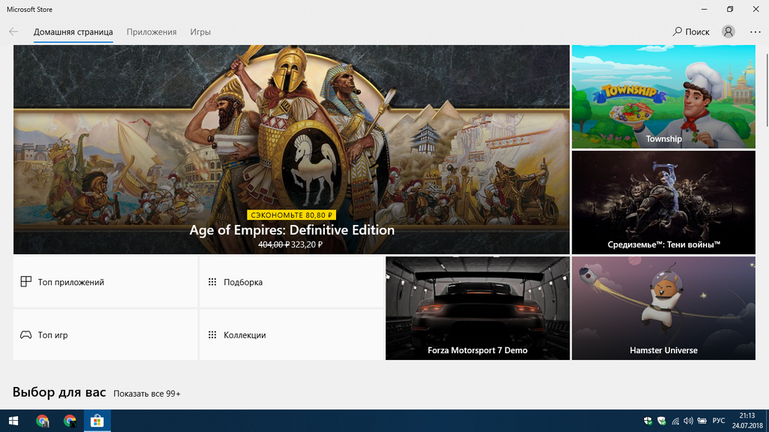Viewport: 769px width, 432px height.
Task: Click the Поиск search label
Action: click(697, 32)
